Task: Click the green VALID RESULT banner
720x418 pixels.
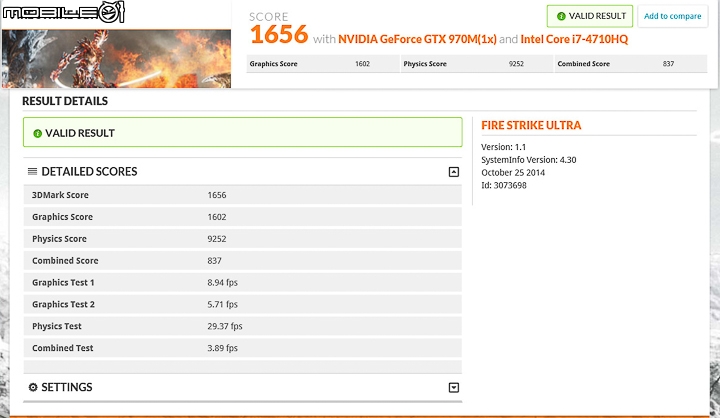Action: [242, 132]
